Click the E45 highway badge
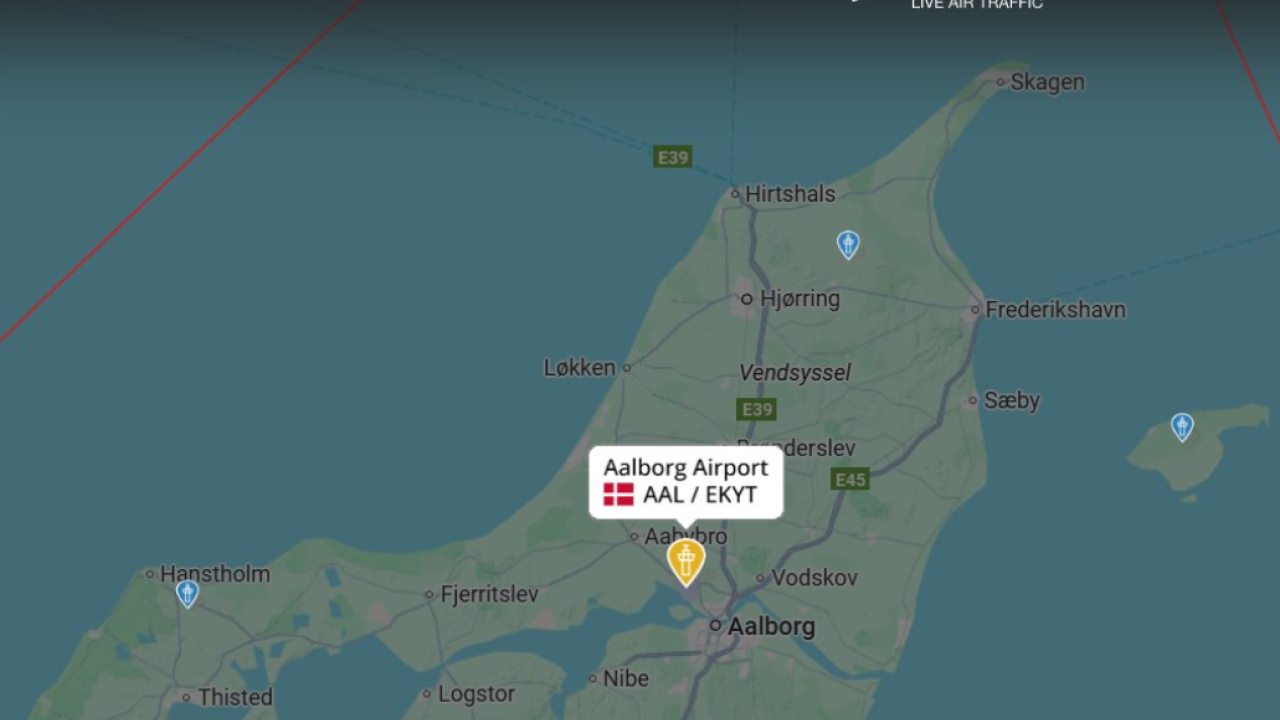1280x720 pixels. pyautogui.click(x=849, y=480)
